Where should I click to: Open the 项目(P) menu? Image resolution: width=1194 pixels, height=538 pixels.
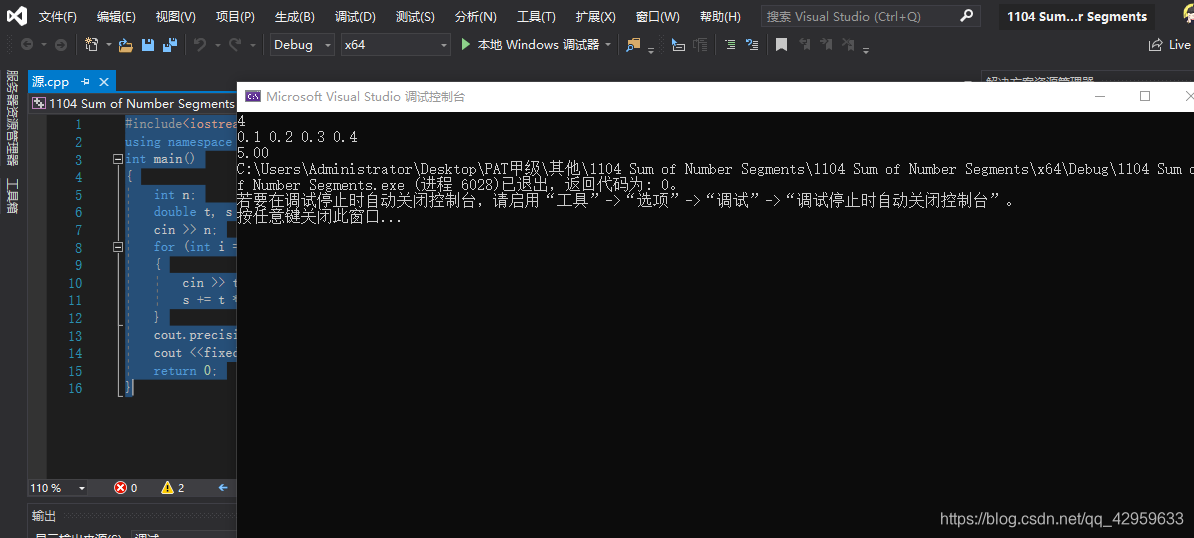pos(235,17)
